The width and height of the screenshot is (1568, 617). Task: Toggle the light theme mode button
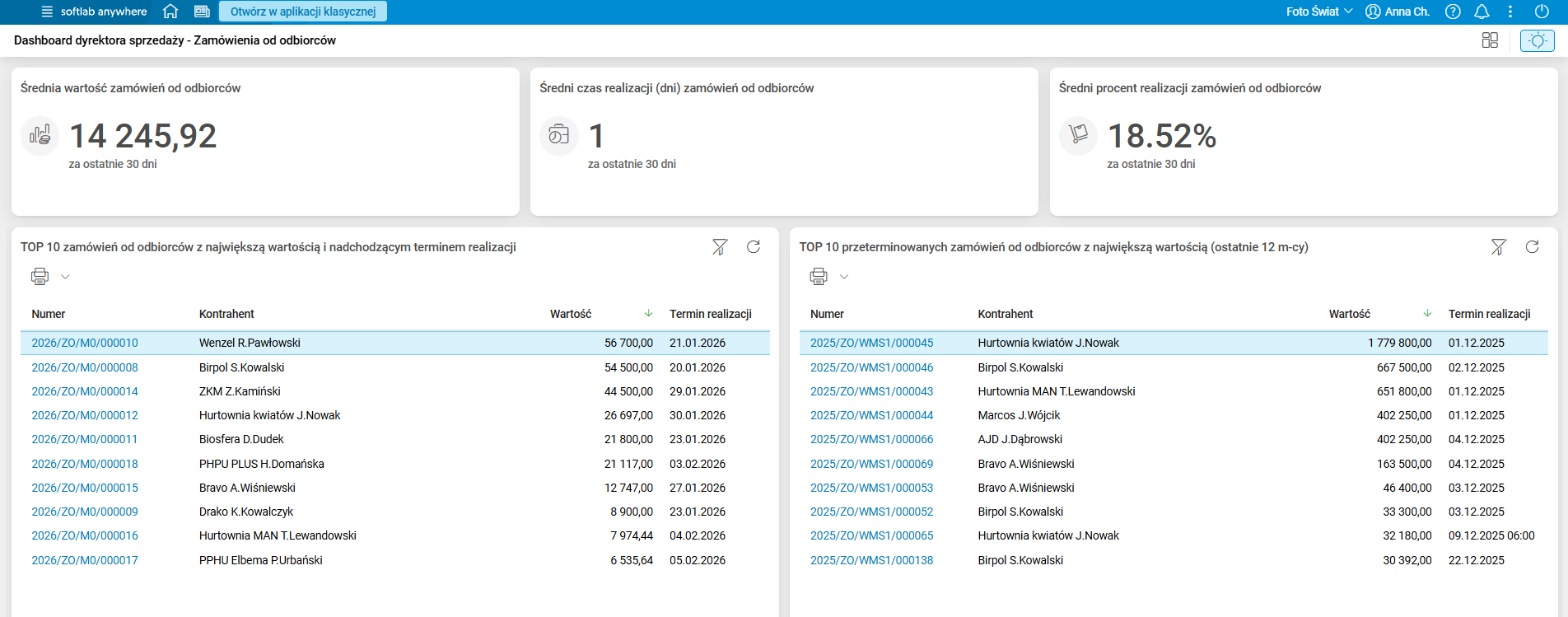click(x=1538, y=40)
